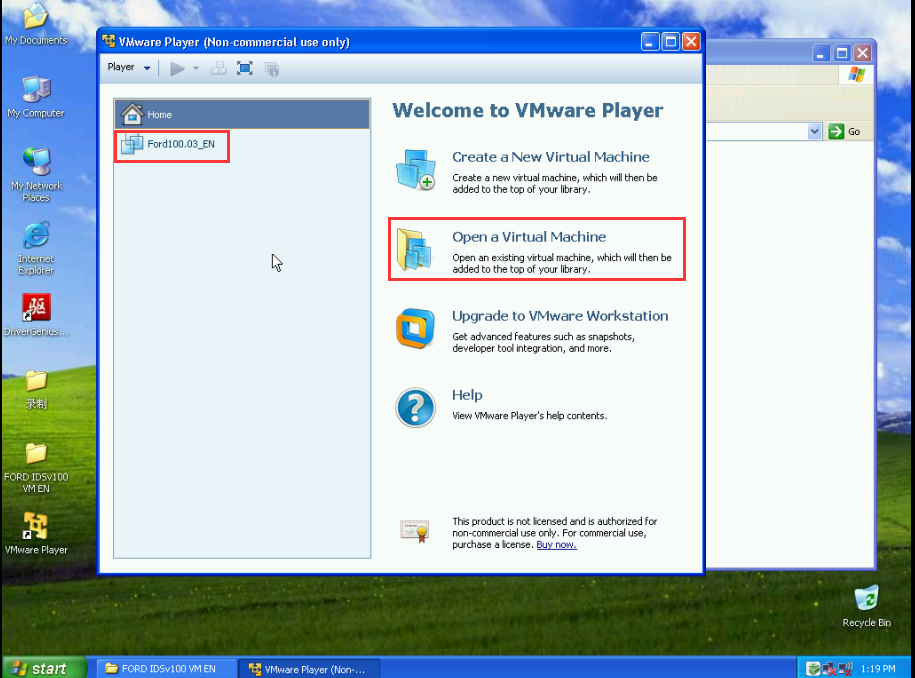Click the Help heading link

(467, 395)
